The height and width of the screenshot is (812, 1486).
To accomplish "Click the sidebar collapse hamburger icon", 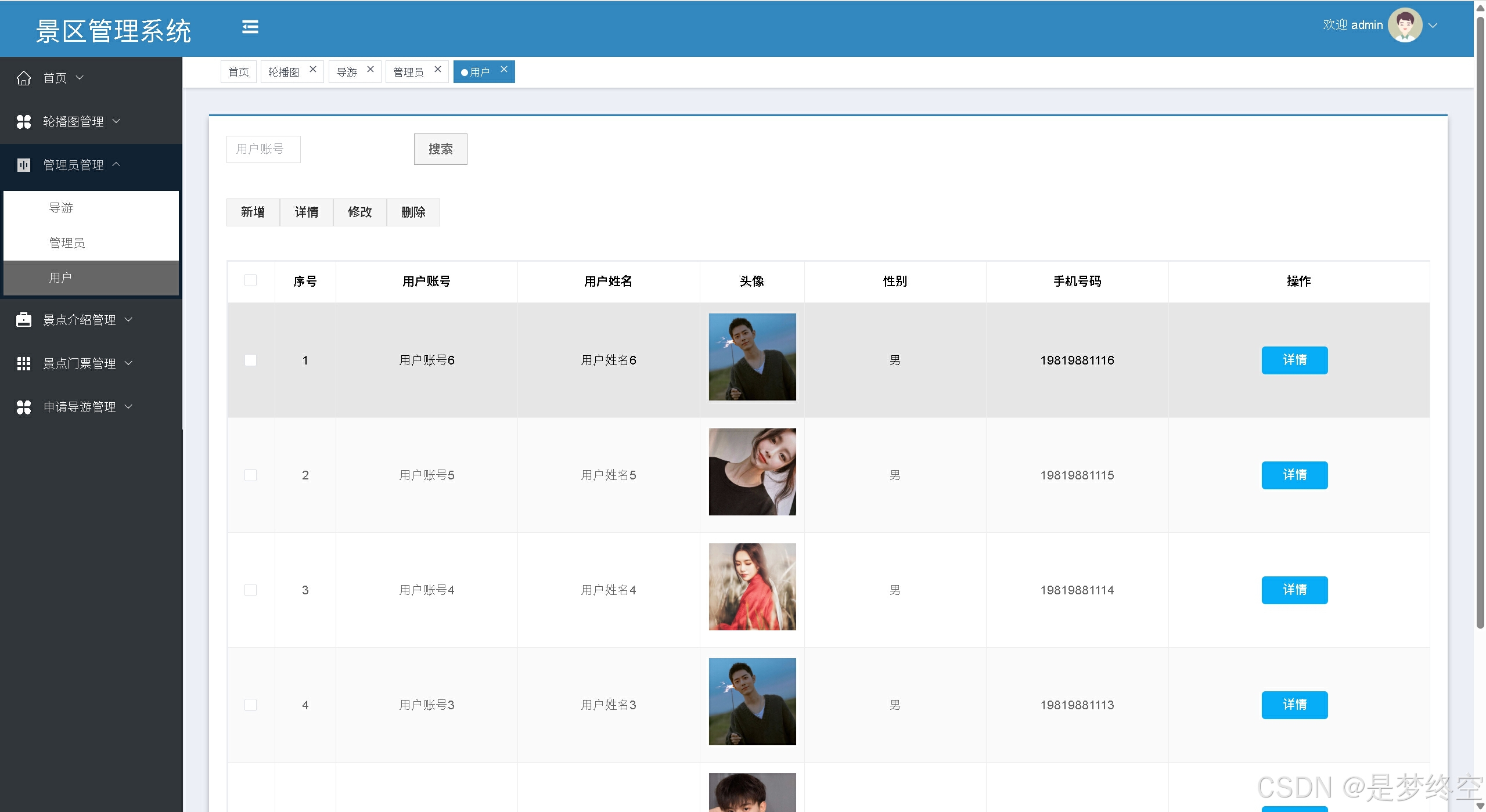I will pyautogui.click(x=250, y=27).
